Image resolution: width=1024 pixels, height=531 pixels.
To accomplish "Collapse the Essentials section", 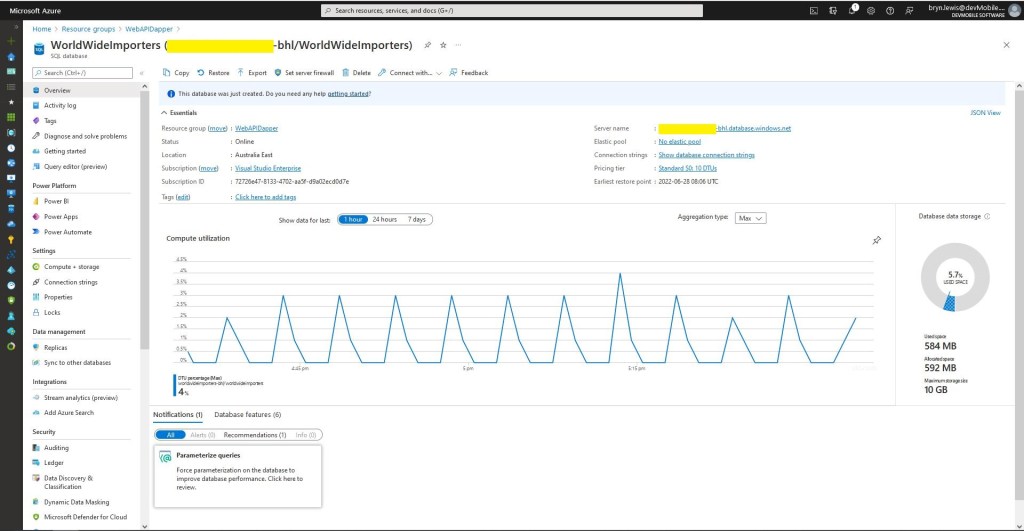I will pyautogui.click(x=164, y=113).
